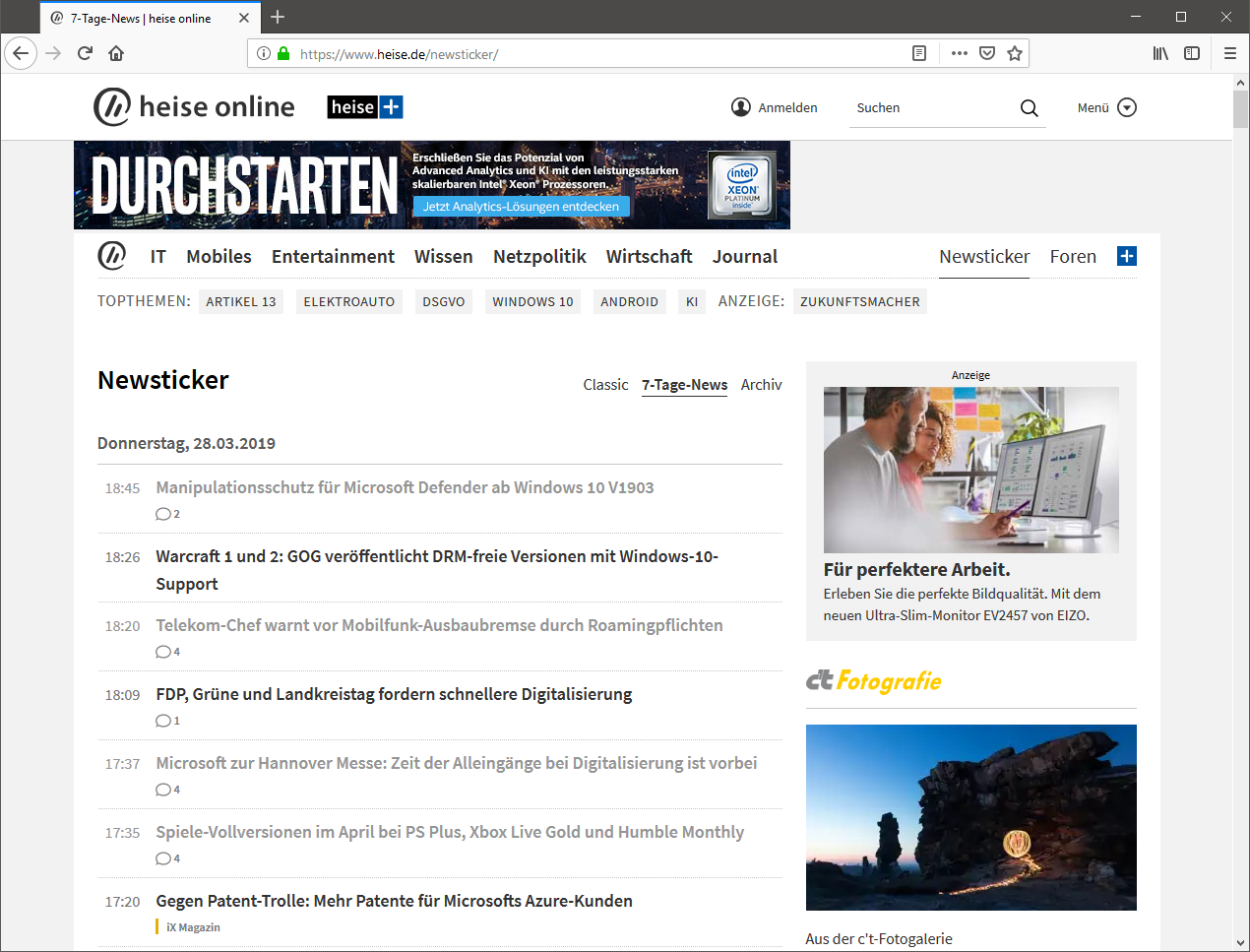Viewport: 1250px width, 952px height.
Task: Open comments bubble for FDP, Grüne article
Action: click(x=167, y=721)
